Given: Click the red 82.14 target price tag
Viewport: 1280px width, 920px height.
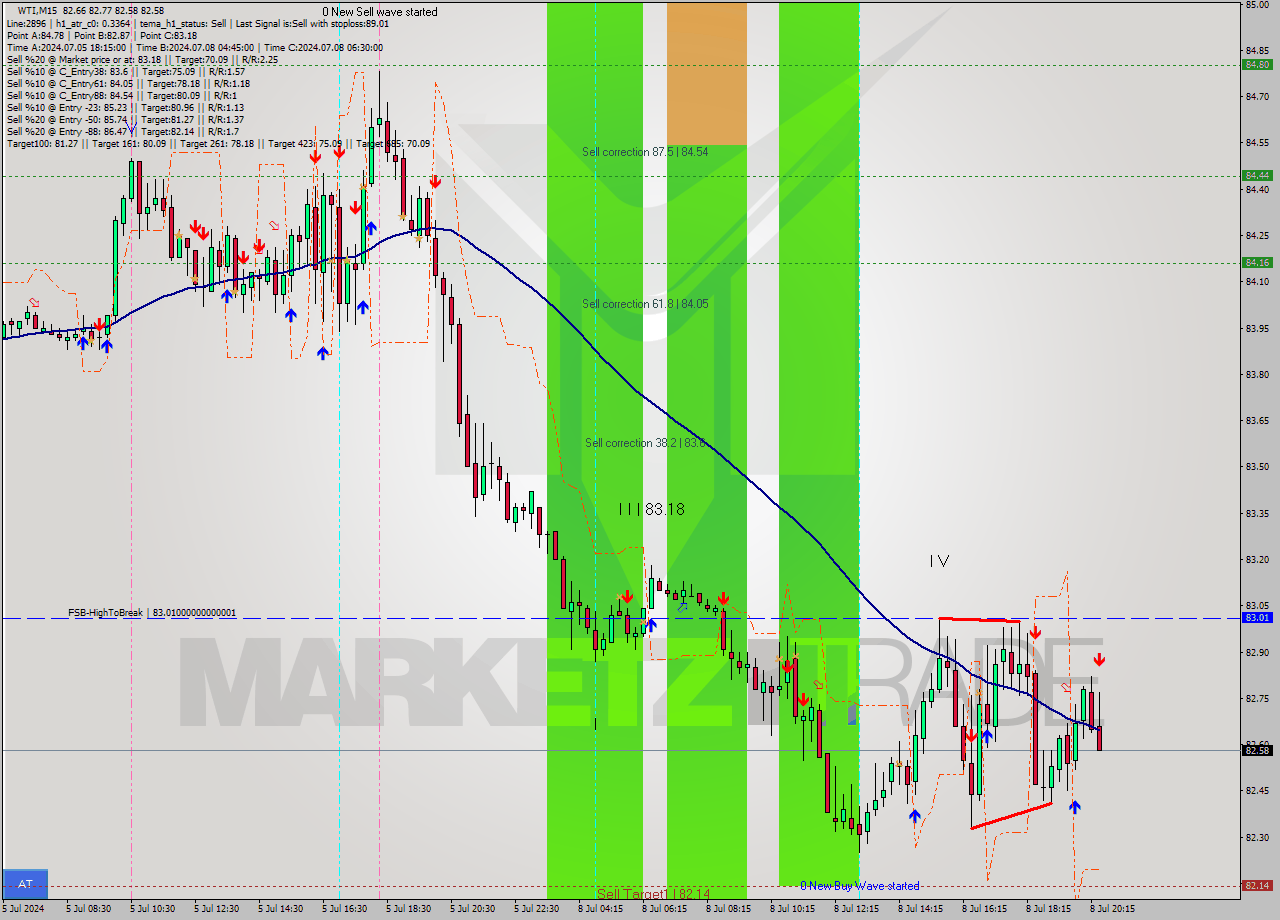Looking at the screenshot, I should [1256, 885].
